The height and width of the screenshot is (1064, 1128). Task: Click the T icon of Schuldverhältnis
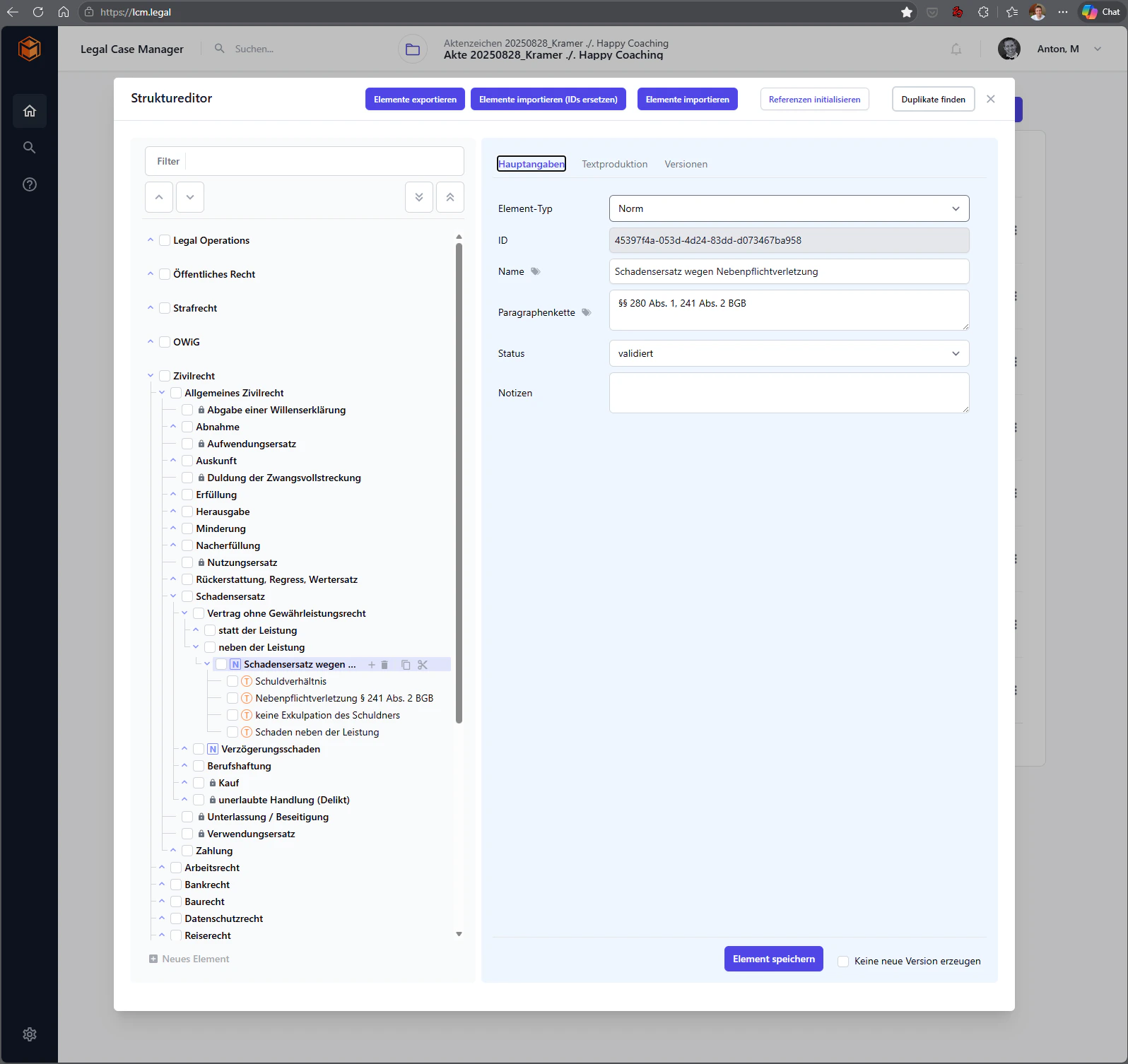pos(247,681)
